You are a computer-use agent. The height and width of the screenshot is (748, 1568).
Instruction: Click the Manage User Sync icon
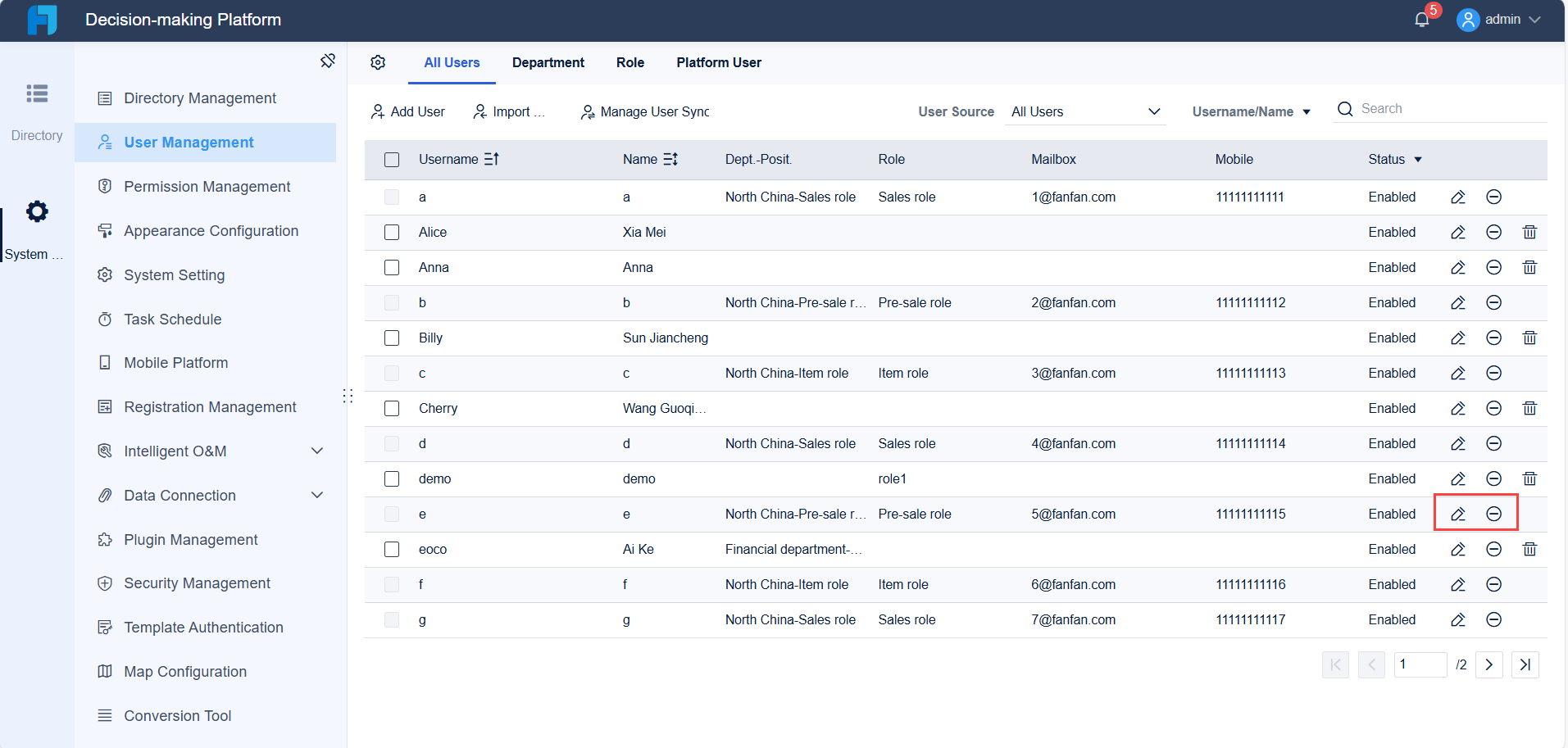tap(587, 112)
